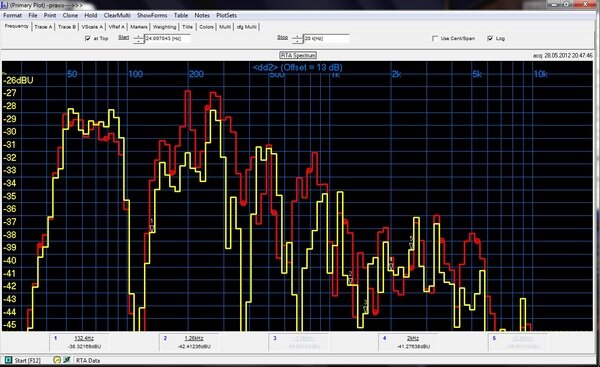Click the -45 vertical scale label

pos(10,325)
